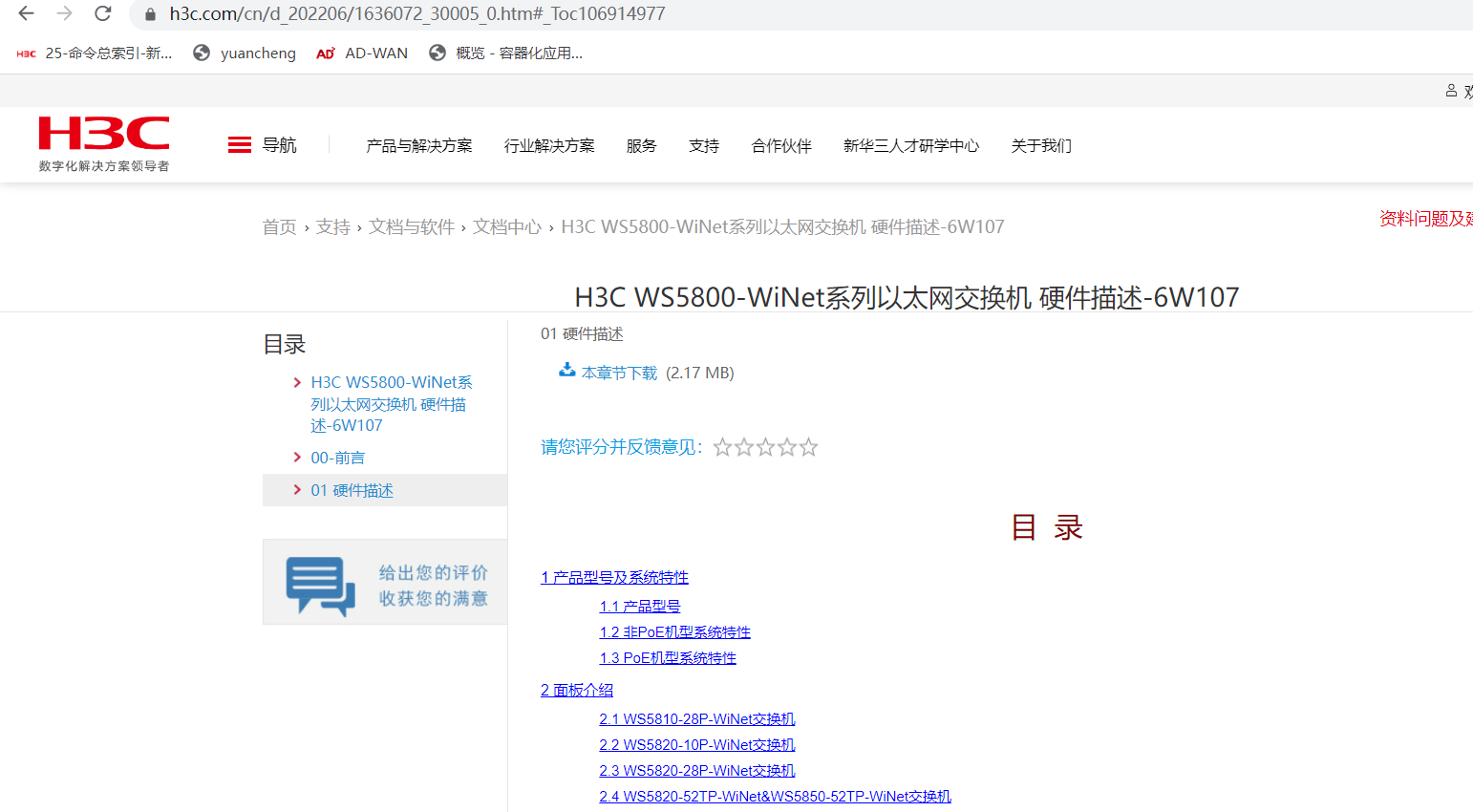Click the browser forward arrow
Screen dimensions: 1473x812
tap(64, 13)
